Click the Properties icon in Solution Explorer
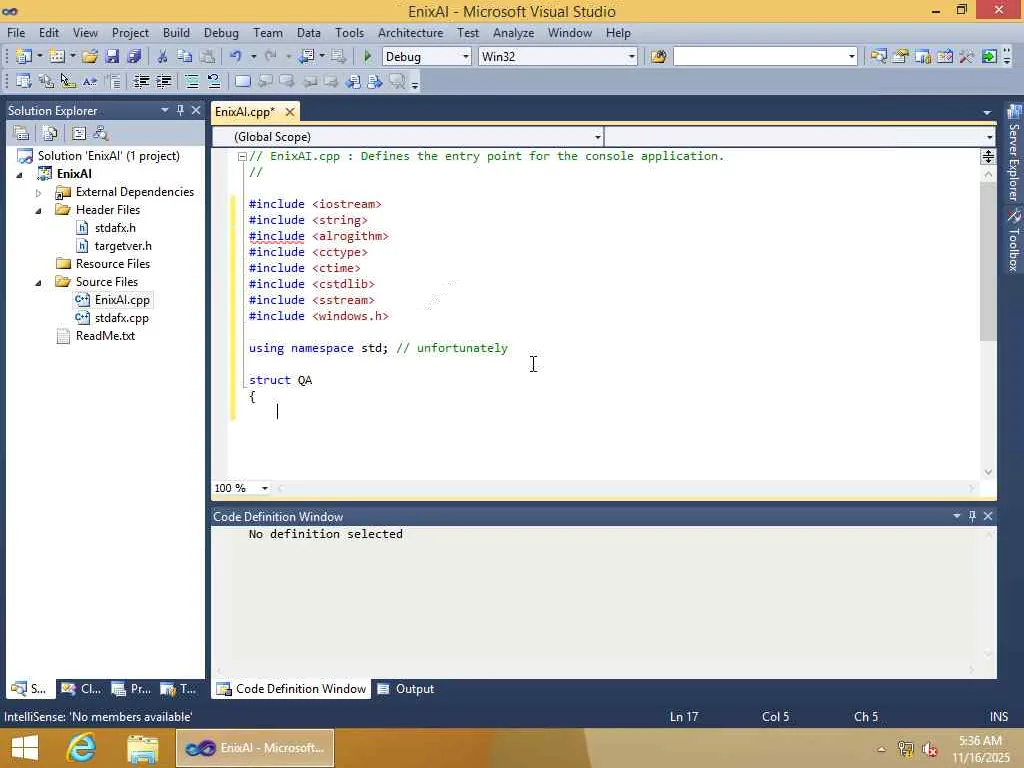Image resolution: width=1024 pixels, height=768 pixels. 20,133
